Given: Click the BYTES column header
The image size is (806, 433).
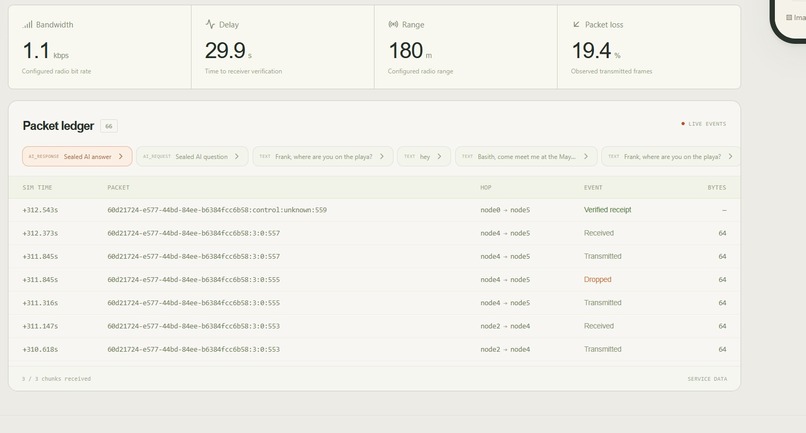Looking at the screenshot, I should pos(717,188).
